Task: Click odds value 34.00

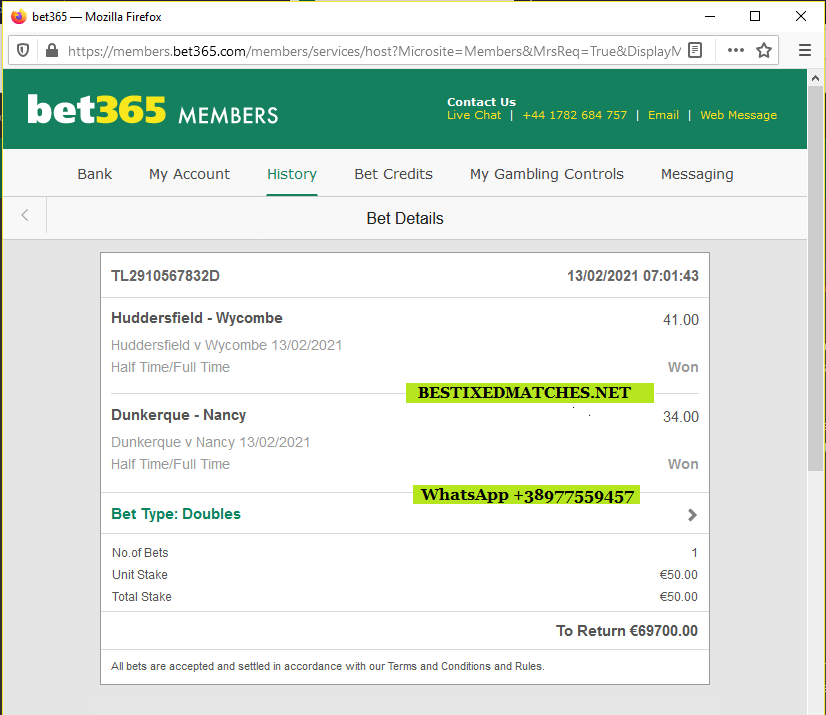Action: pyautogui.click(x=681, y=417)
